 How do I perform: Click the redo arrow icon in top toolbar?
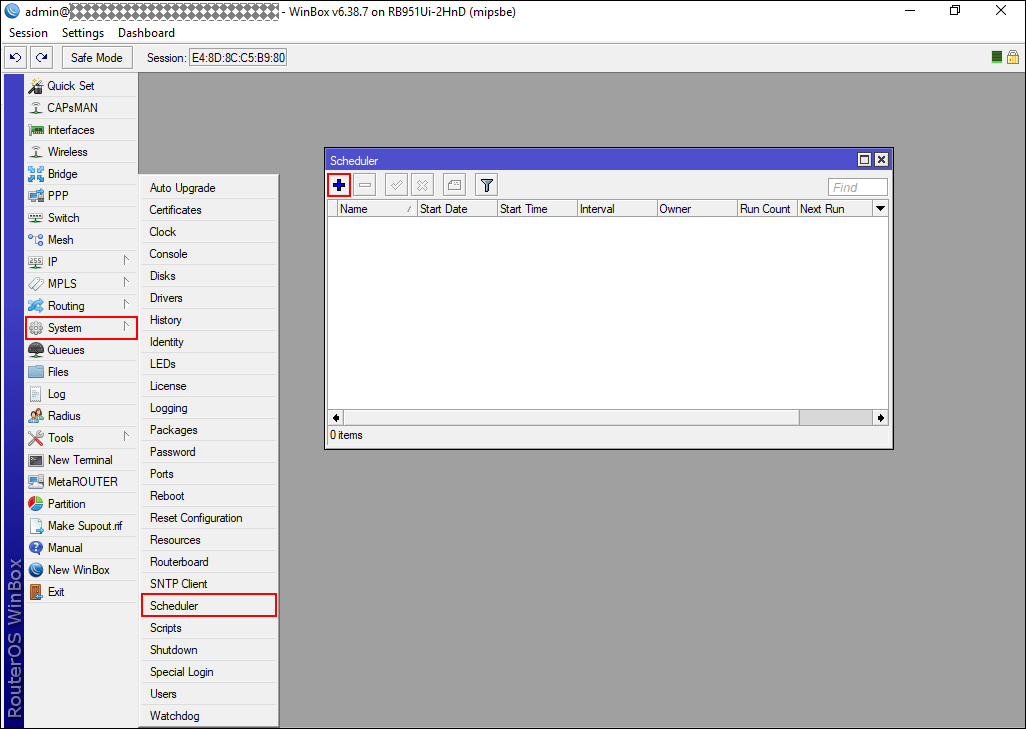[42, 58]
